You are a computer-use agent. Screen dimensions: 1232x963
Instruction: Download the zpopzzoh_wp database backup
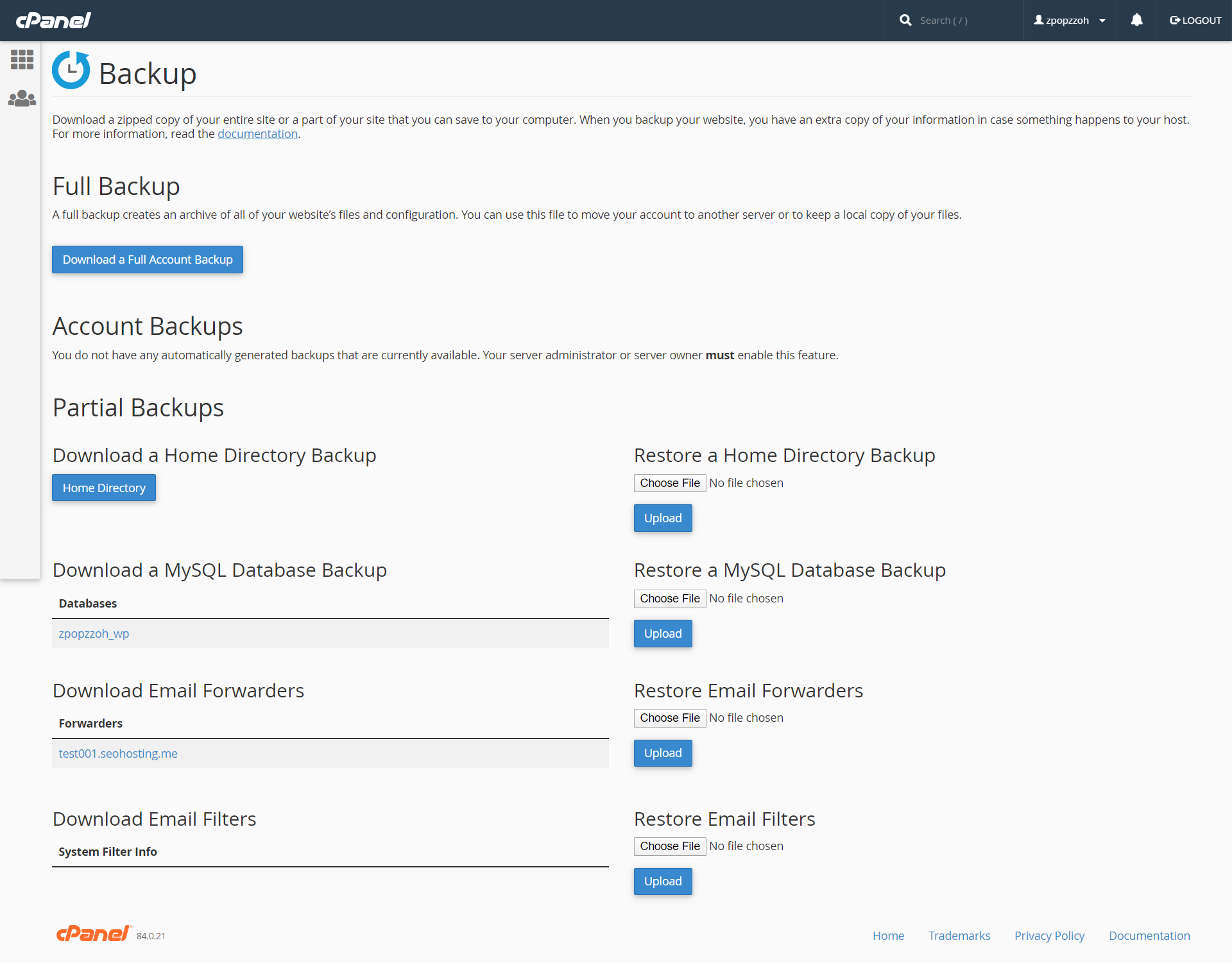click(94, 633)
